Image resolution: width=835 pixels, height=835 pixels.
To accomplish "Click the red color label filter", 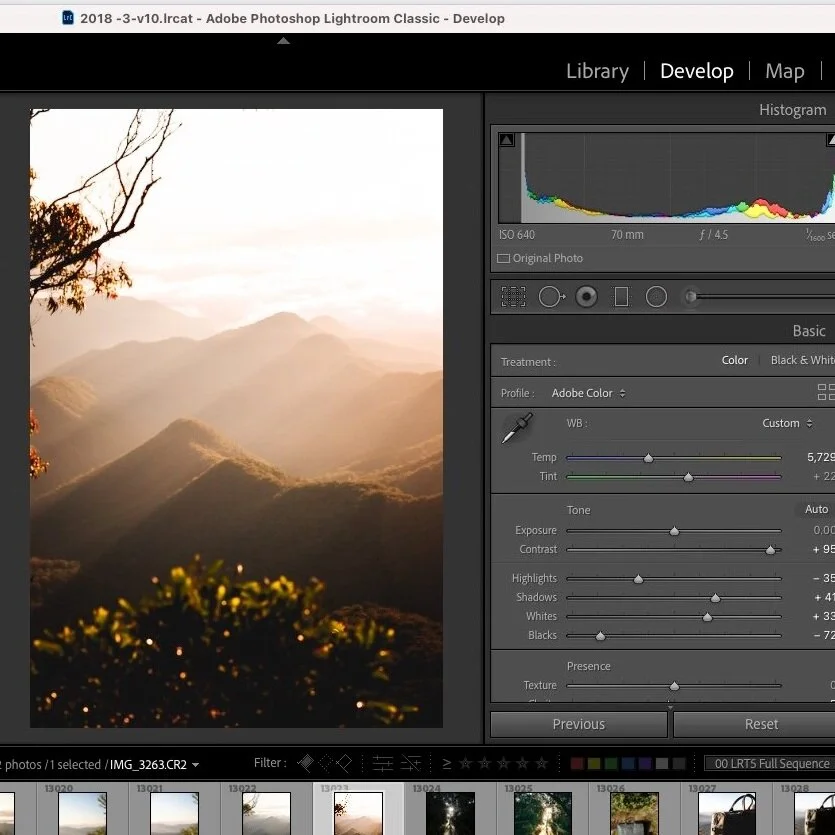I will (x=577, y=764).
